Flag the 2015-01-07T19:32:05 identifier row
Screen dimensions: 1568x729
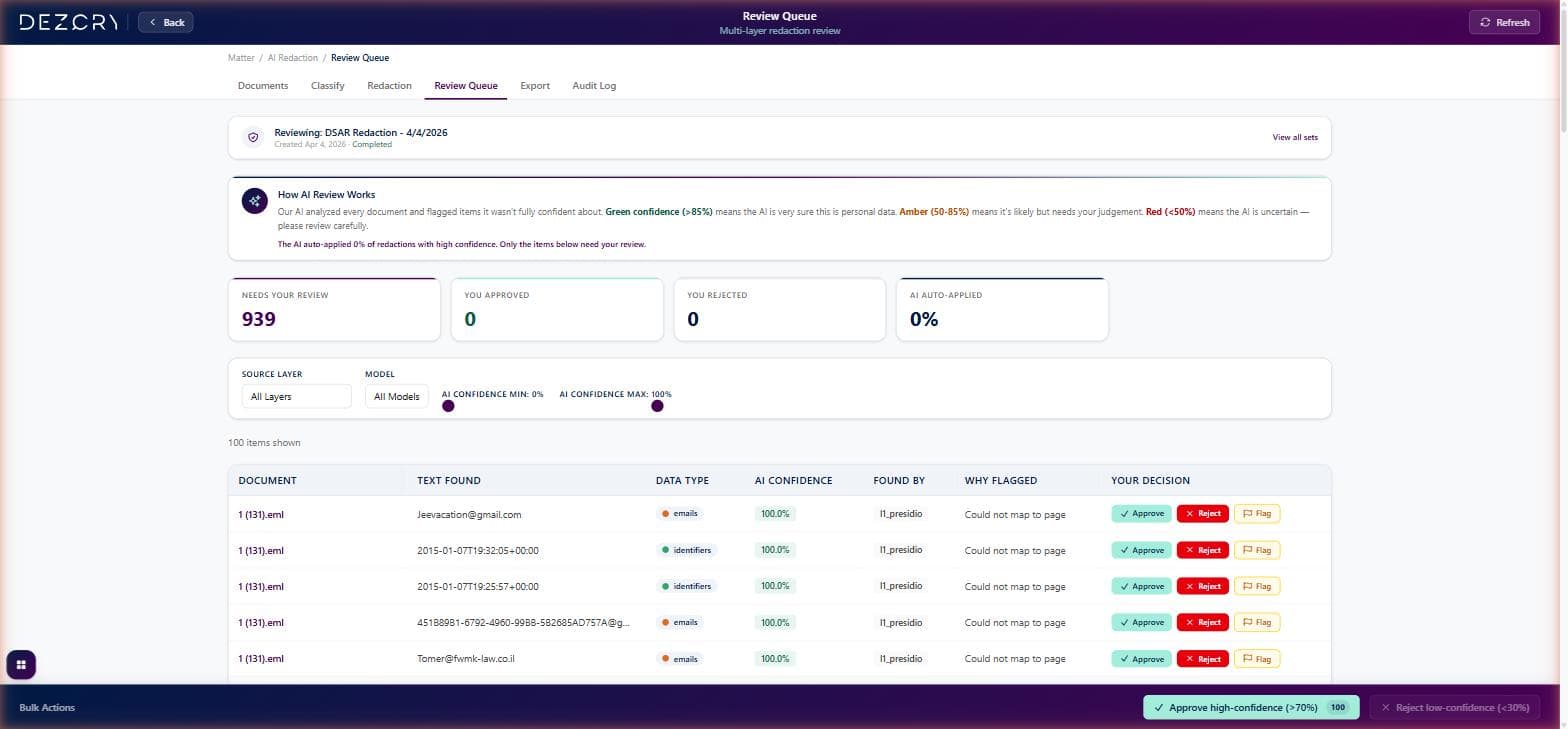pyautogui.click(x=1257, y=550)
